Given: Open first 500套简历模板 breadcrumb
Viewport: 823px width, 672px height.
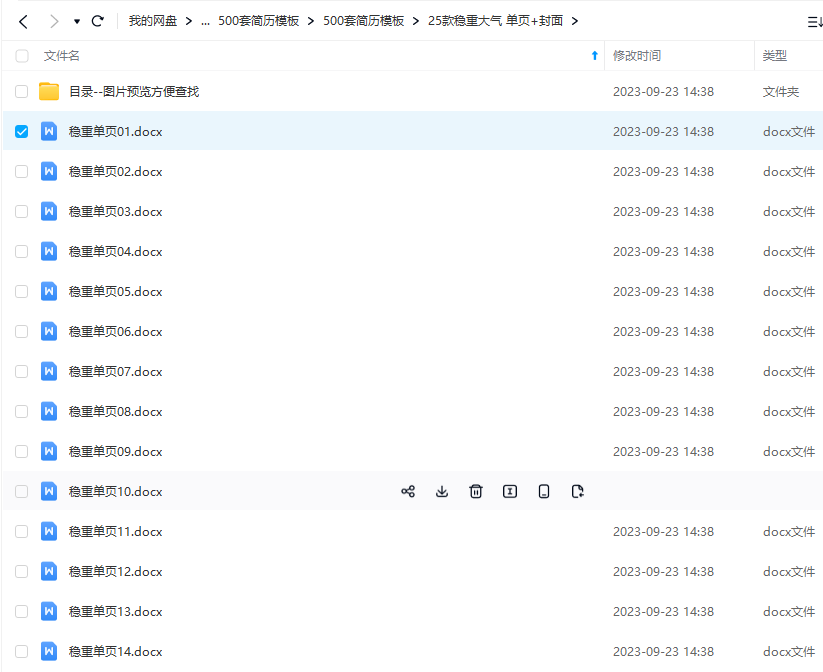Looking at the screenshot, I should pos(258,21).
